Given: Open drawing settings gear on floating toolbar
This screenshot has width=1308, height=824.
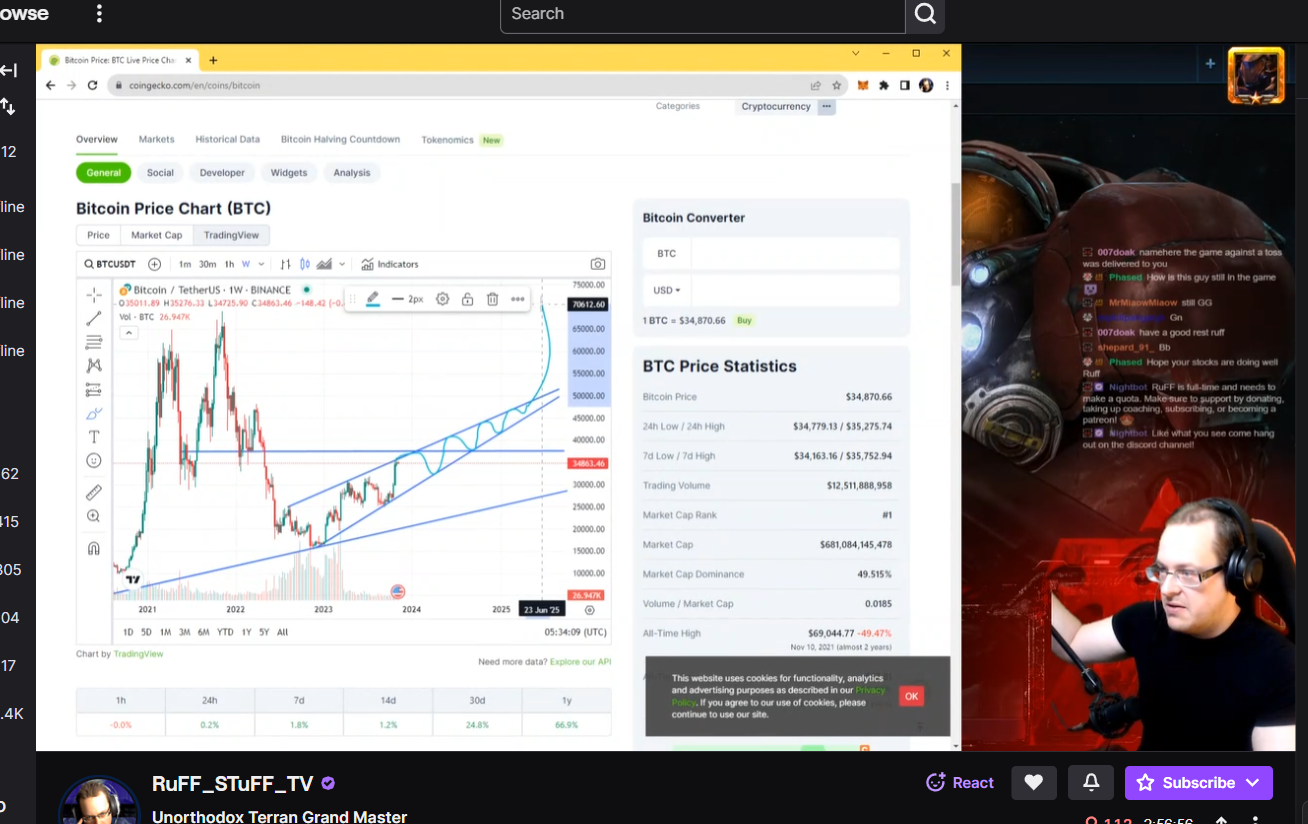Looking at the screenshot, I should coord(442,299).
